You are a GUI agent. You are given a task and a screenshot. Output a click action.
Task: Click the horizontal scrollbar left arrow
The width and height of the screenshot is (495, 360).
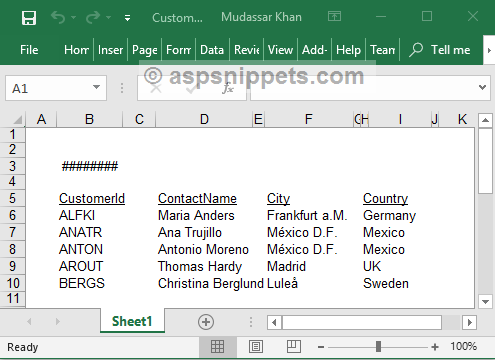274,322
